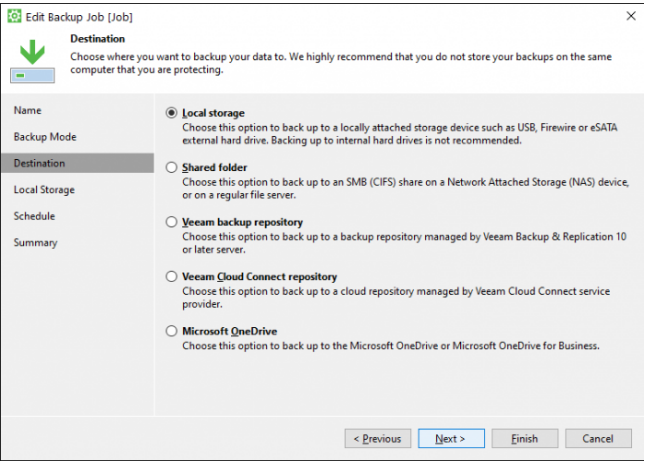Click the green download arrow destination icon

click(x=32, y=61)
